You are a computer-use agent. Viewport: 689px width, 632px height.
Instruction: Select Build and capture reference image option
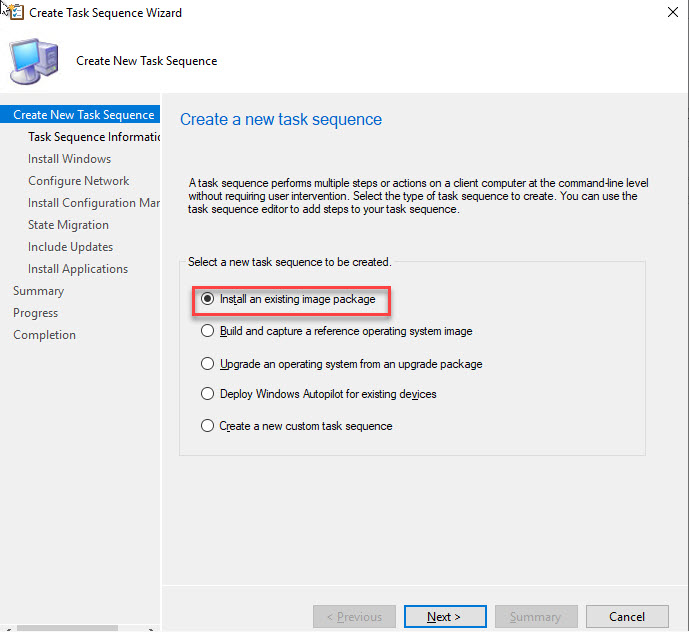pyautogui.click(x=208, y=331)
